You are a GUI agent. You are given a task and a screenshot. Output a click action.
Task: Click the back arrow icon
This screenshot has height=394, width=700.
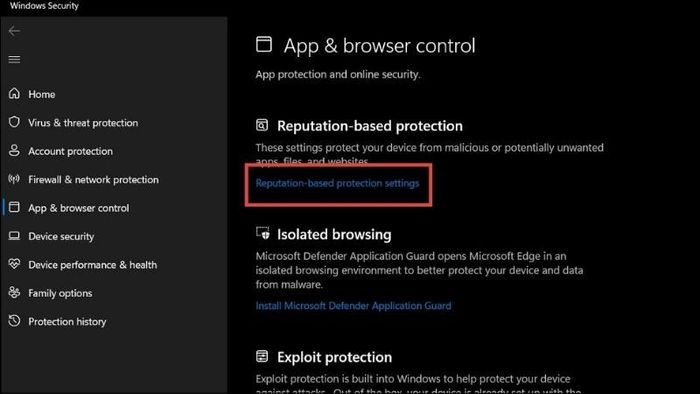tap(14, 31)
